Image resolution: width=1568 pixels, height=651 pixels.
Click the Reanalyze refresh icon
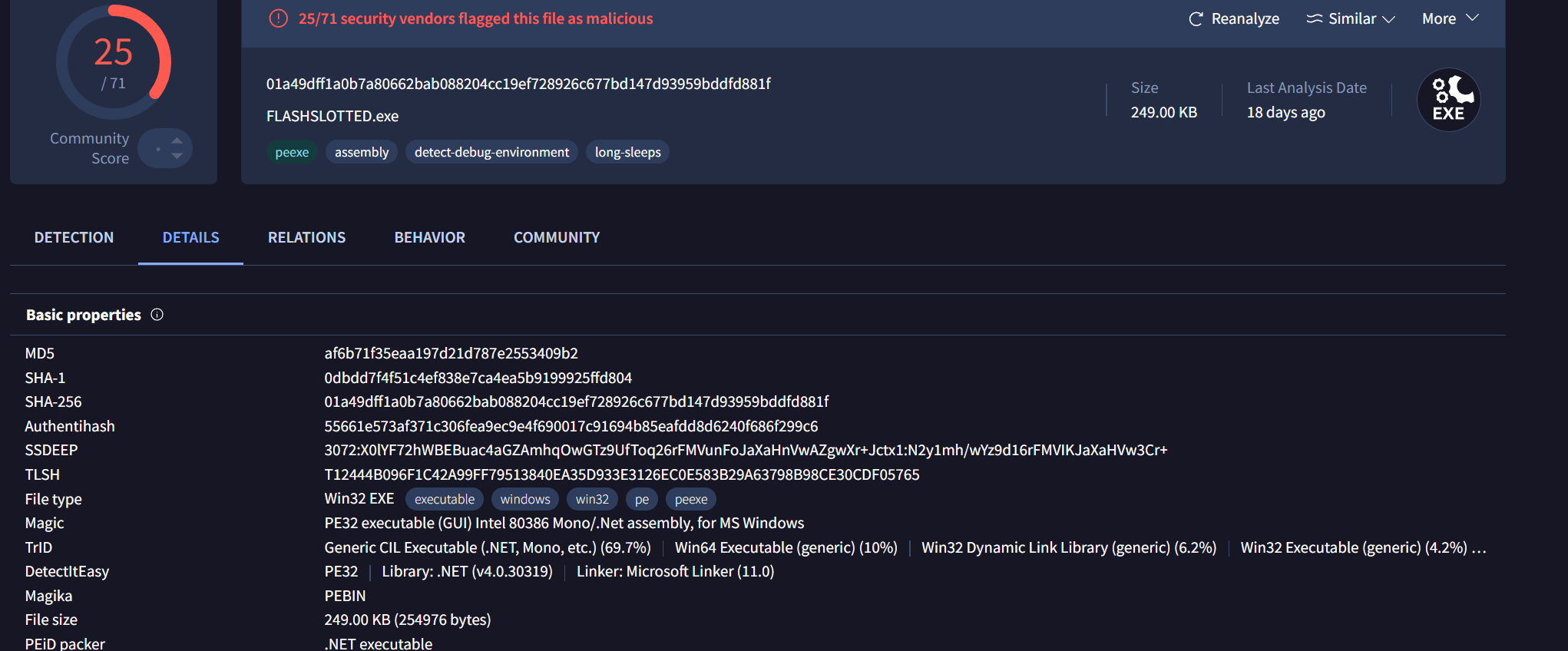click(1195, 19)
